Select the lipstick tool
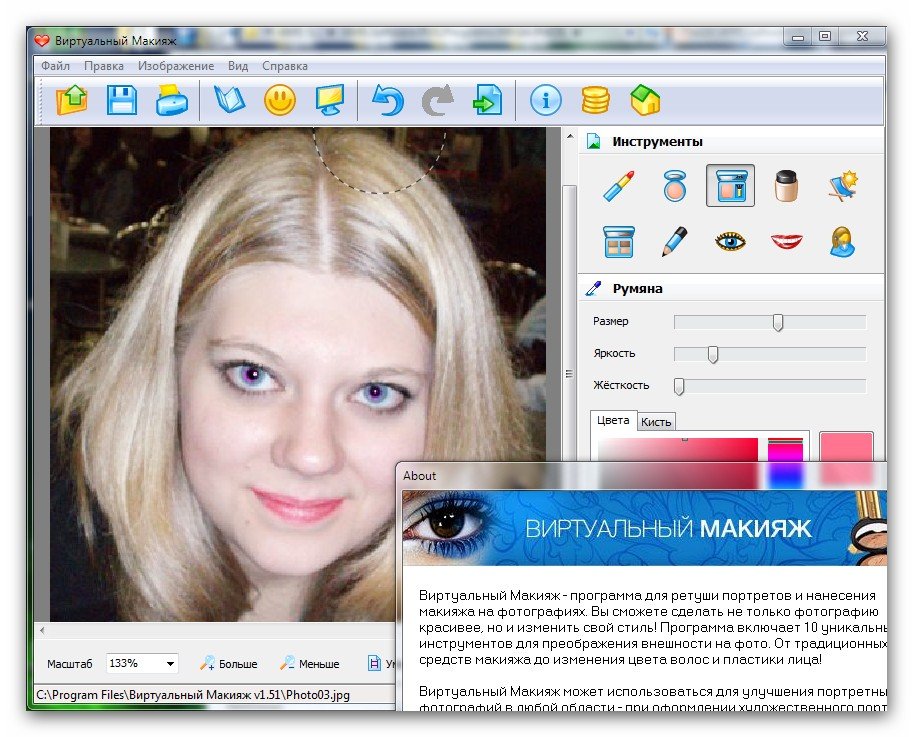Screen dimensions: 913x737 coord(618,186)
